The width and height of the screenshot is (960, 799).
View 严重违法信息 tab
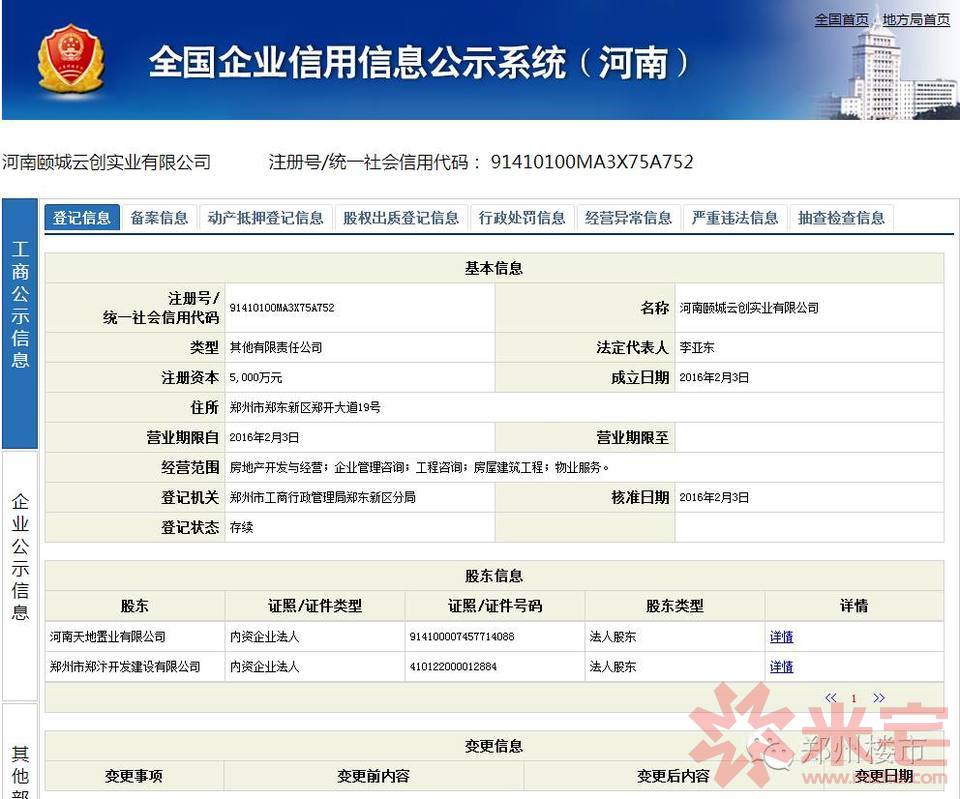735,218
